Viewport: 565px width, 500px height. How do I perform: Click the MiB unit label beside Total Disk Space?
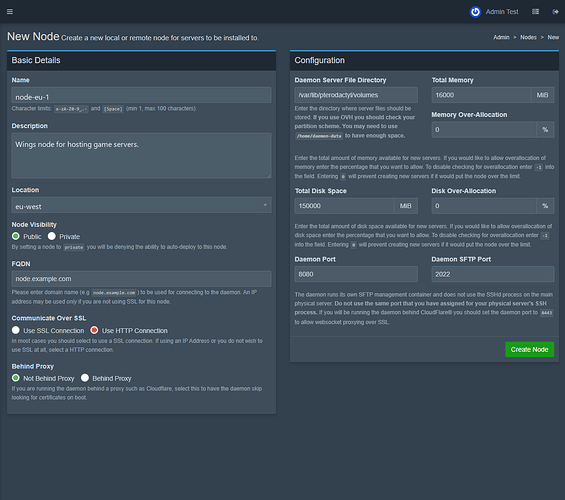406,206
